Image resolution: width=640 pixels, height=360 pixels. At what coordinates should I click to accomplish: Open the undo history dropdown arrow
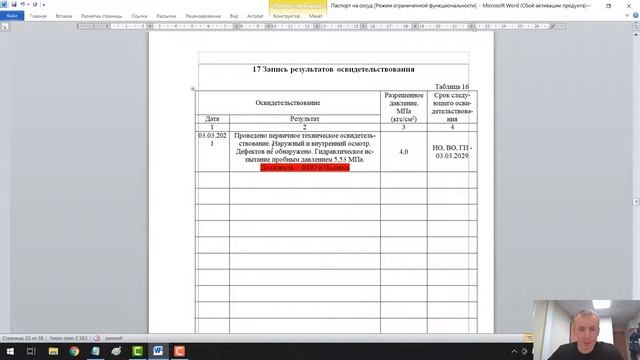28,4
